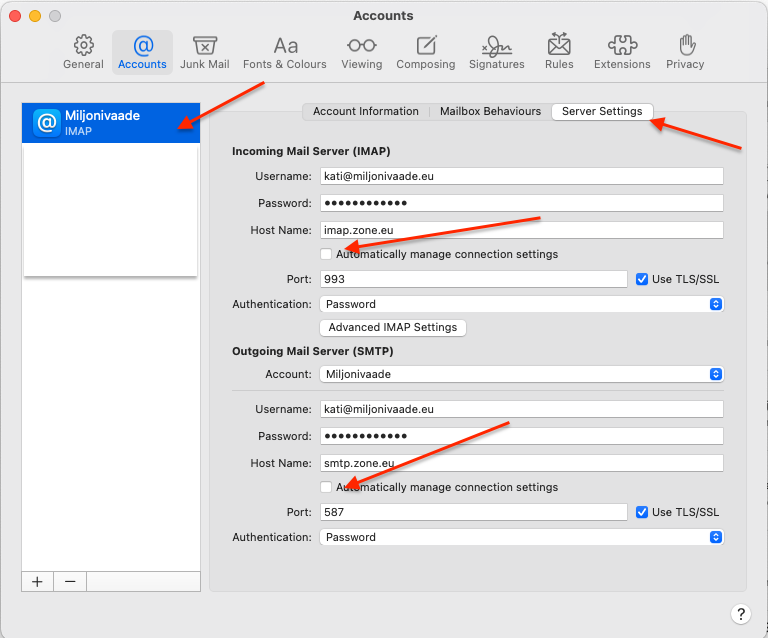
Task: Enable automatic connection settings for IMAP
Action: click(x=326, y=254)
